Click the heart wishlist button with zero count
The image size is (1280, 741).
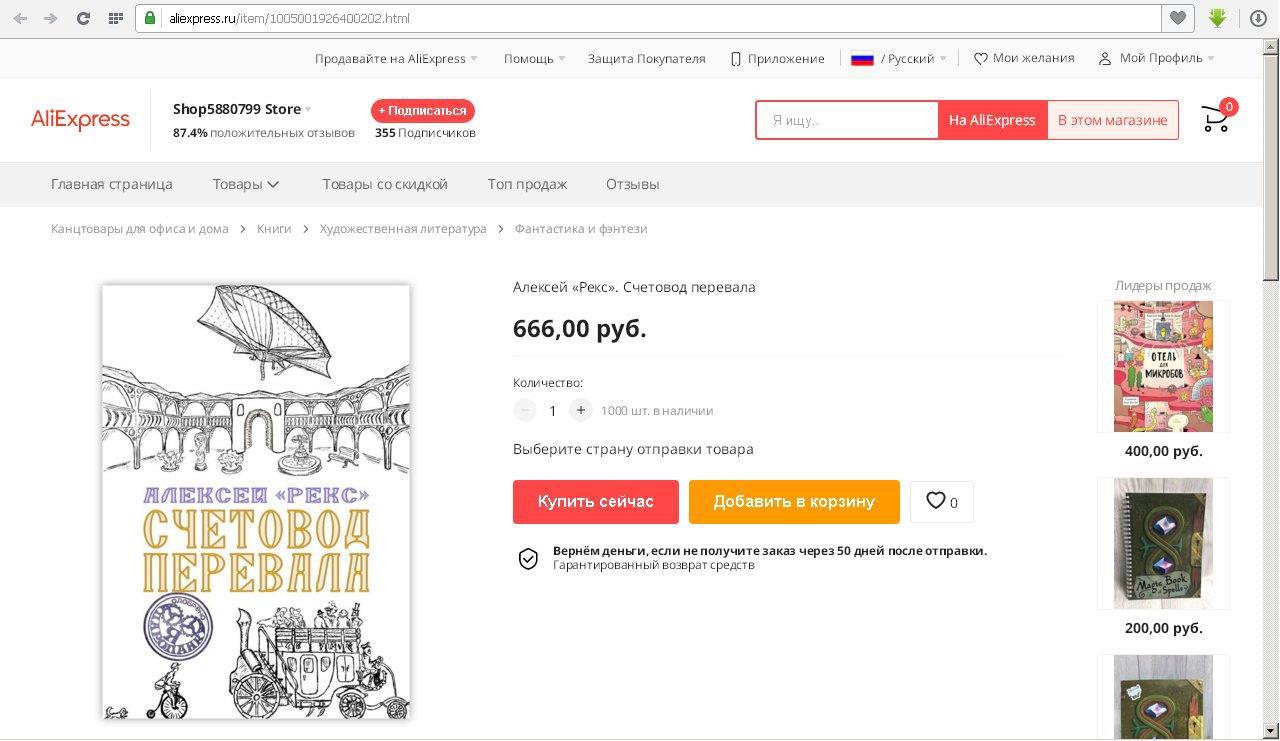point(941,502)
